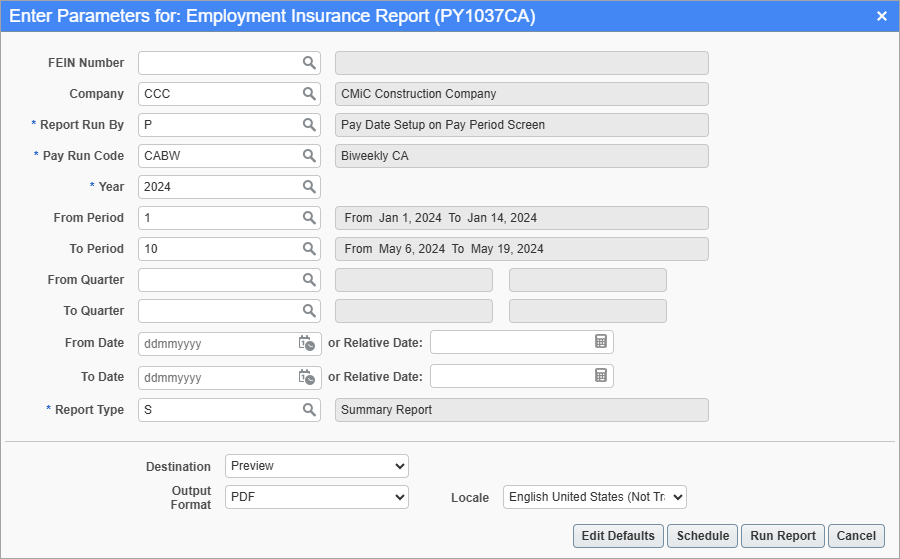Open FEIN Number lookup search icon

click(x=309, y=63)
